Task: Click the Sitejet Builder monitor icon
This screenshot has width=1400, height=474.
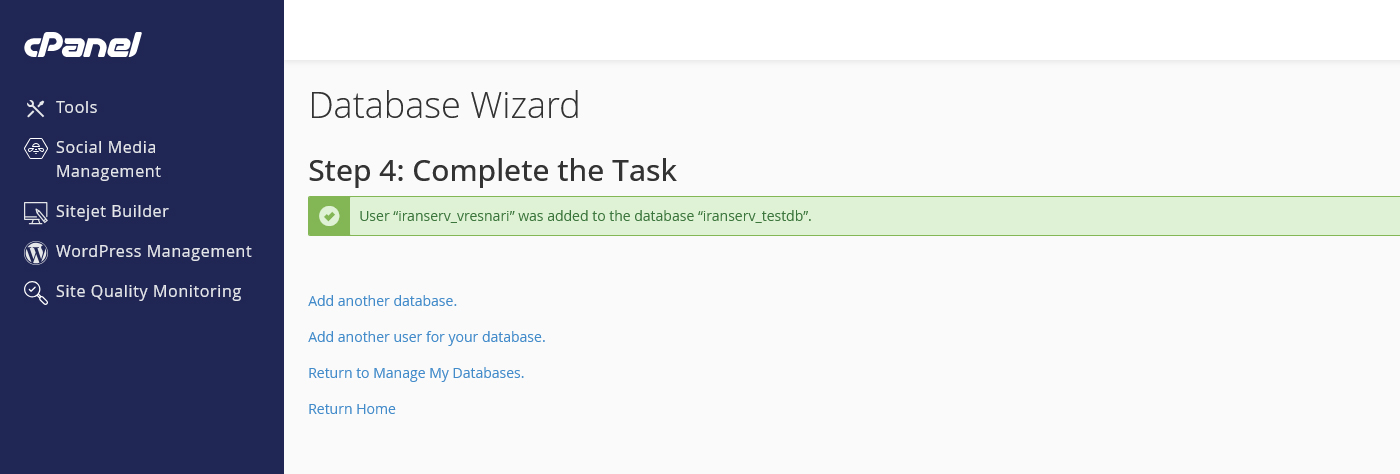Action: [36, 212]
